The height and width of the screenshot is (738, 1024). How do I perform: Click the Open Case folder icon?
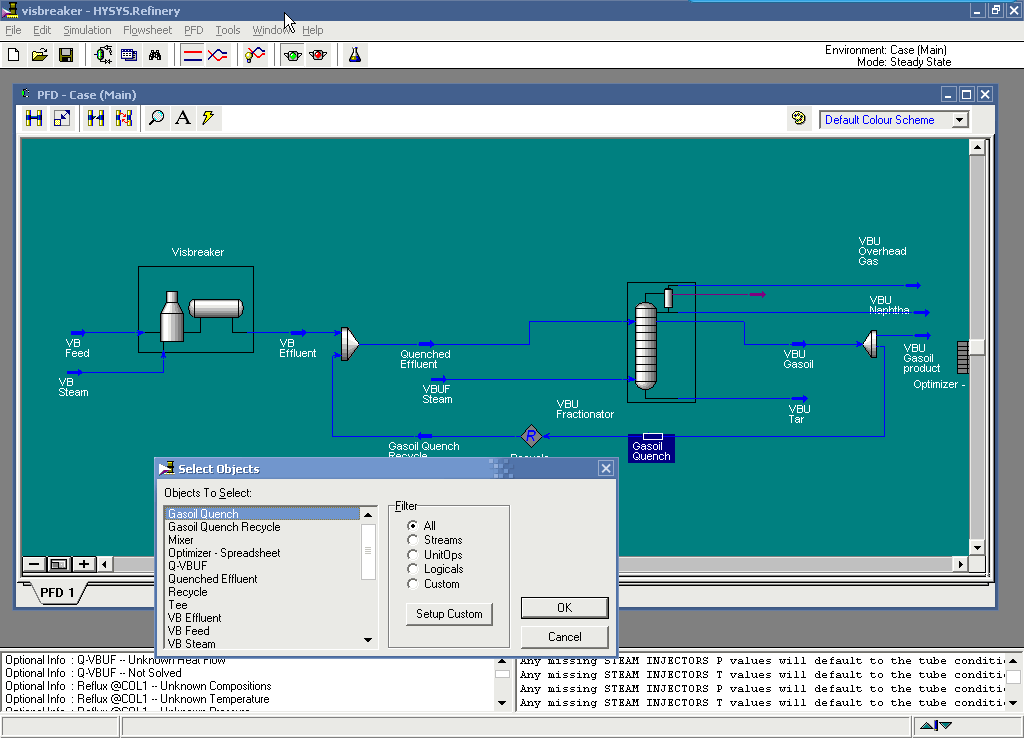pos(39,55)
